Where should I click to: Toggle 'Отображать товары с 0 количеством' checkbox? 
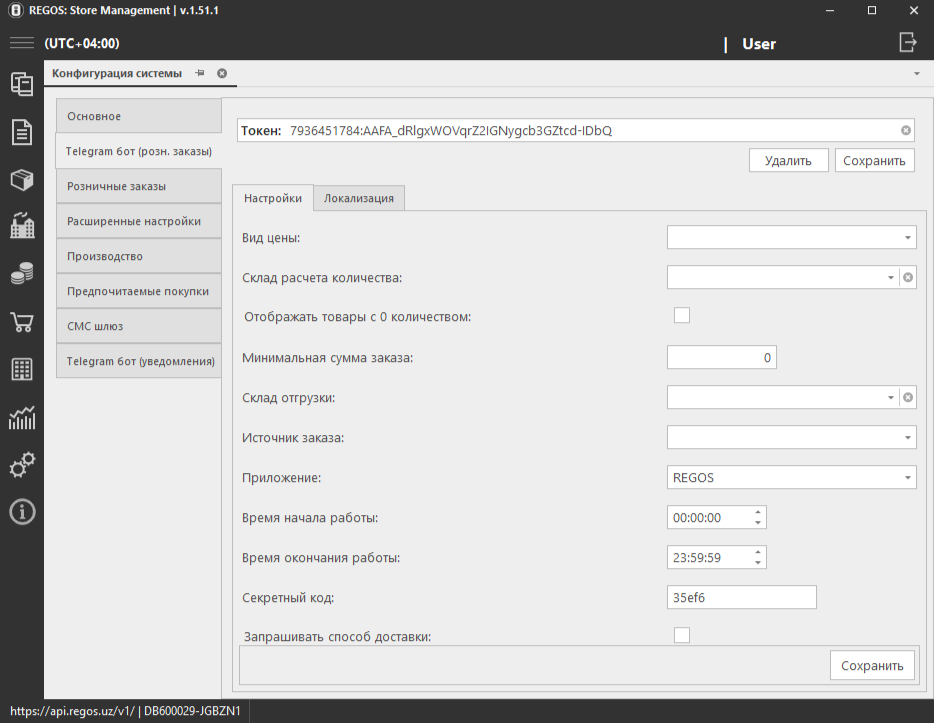(x=682, y=316)
